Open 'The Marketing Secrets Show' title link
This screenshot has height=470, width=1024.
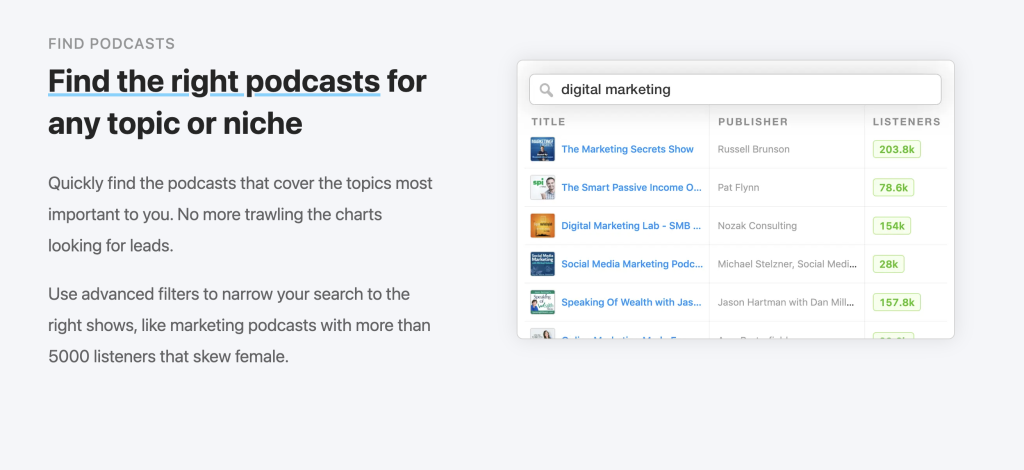(x=627, y=149)
